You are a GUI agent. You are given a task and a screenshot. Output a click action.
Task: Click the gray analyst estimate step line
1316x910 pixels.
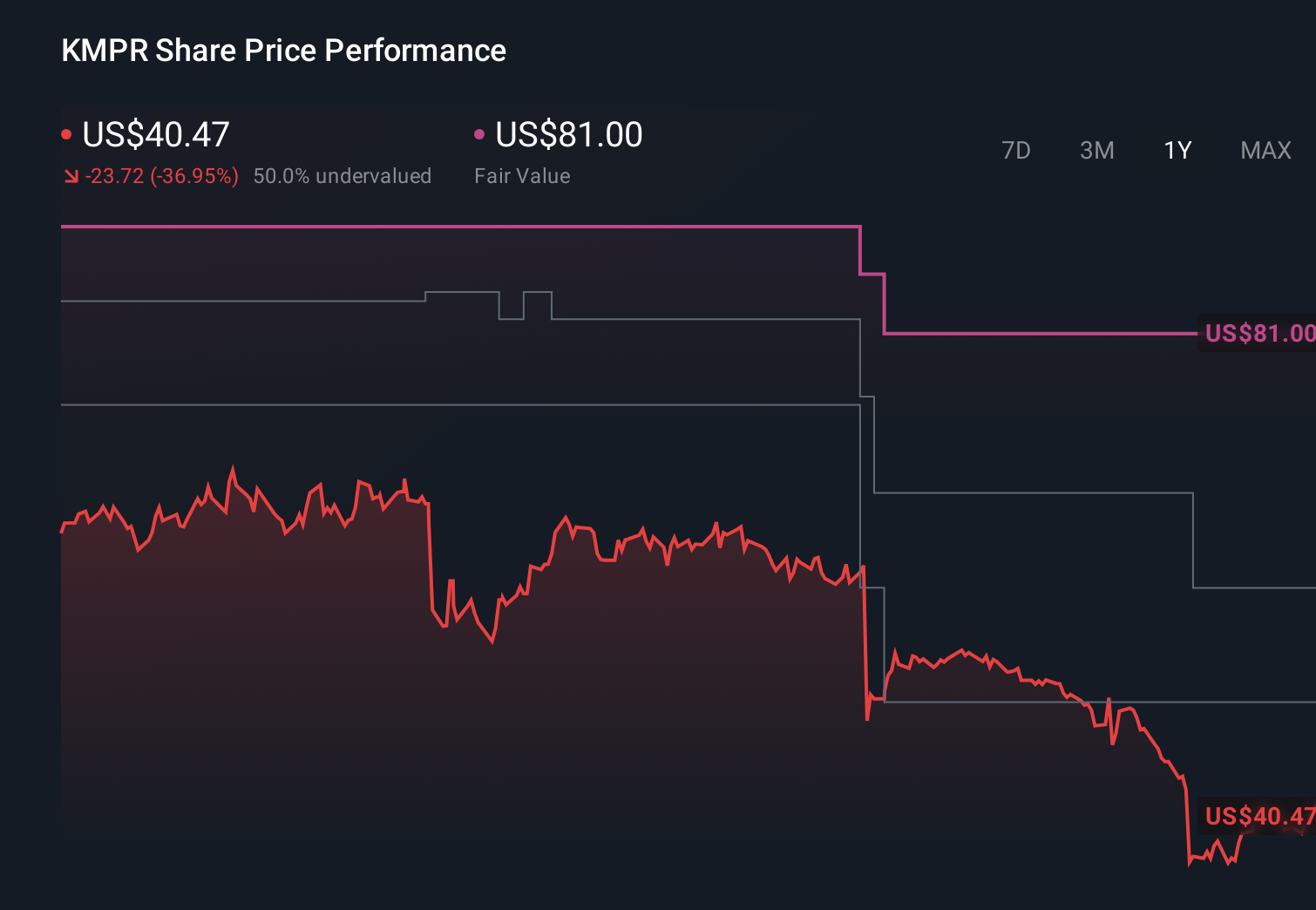point(261,300)
